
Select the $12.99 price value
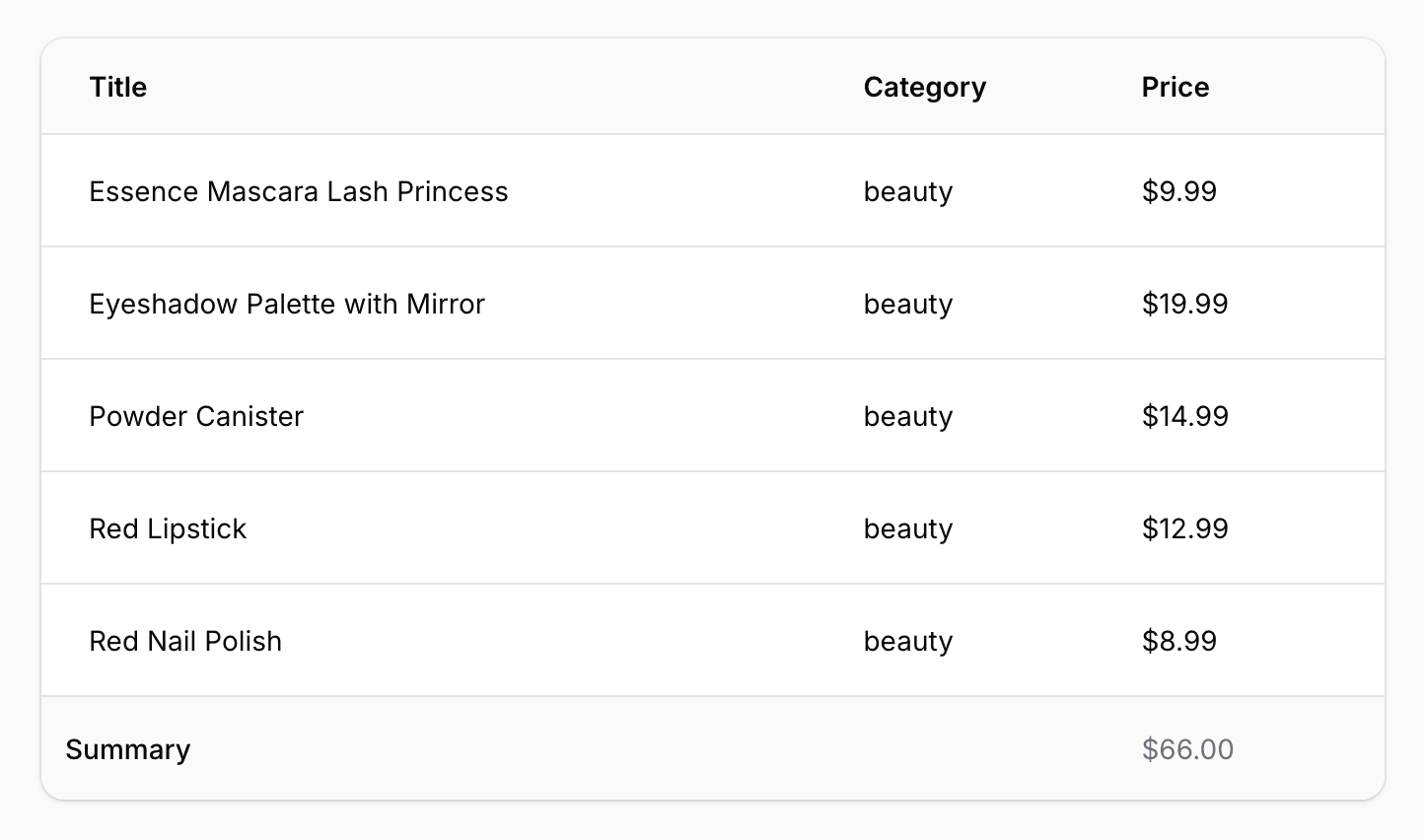click(1184, 528)
